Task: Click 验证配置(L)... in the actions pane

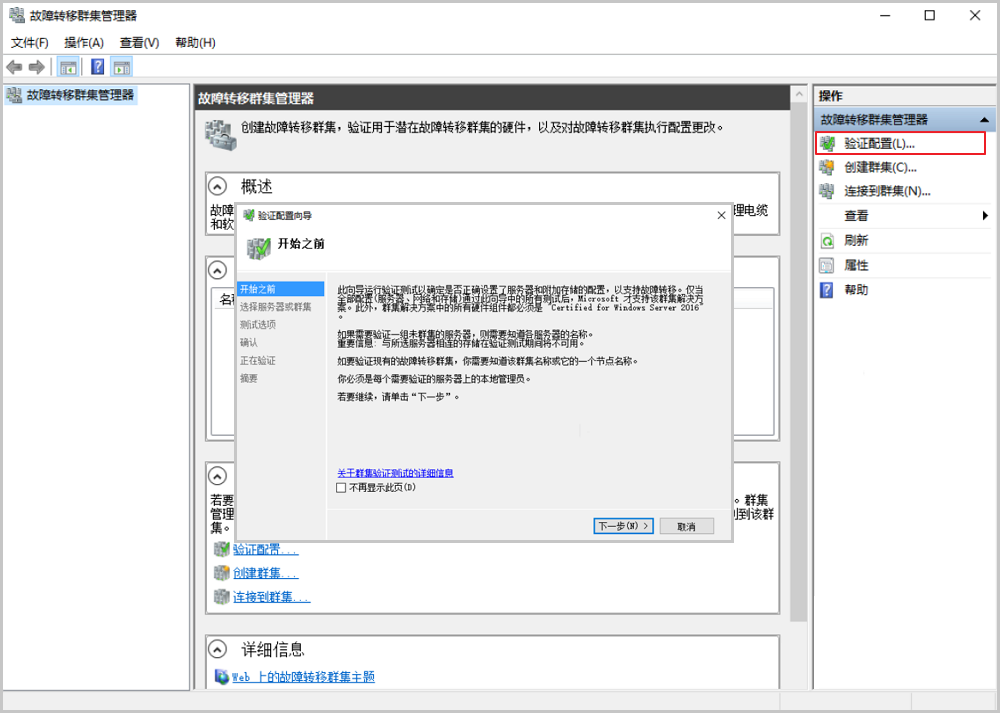Action: 879,143
